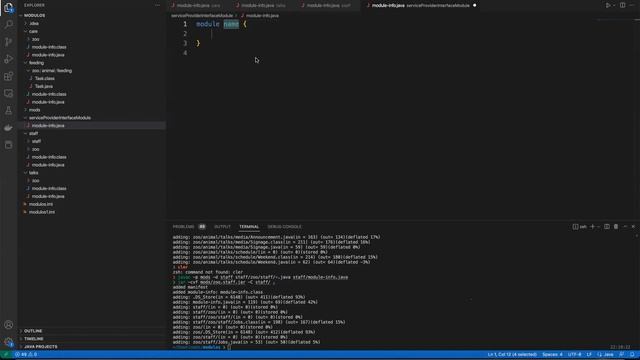640x360 pixels.
Task: Click the errors and warnings status indicator
Action: coord(26,354)
